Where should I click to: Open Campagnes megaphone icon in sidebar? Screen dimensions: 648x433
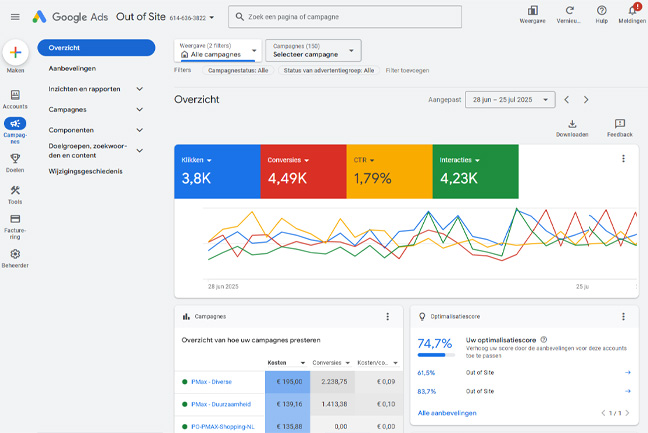pyautogui.click(x=15, y=124)
